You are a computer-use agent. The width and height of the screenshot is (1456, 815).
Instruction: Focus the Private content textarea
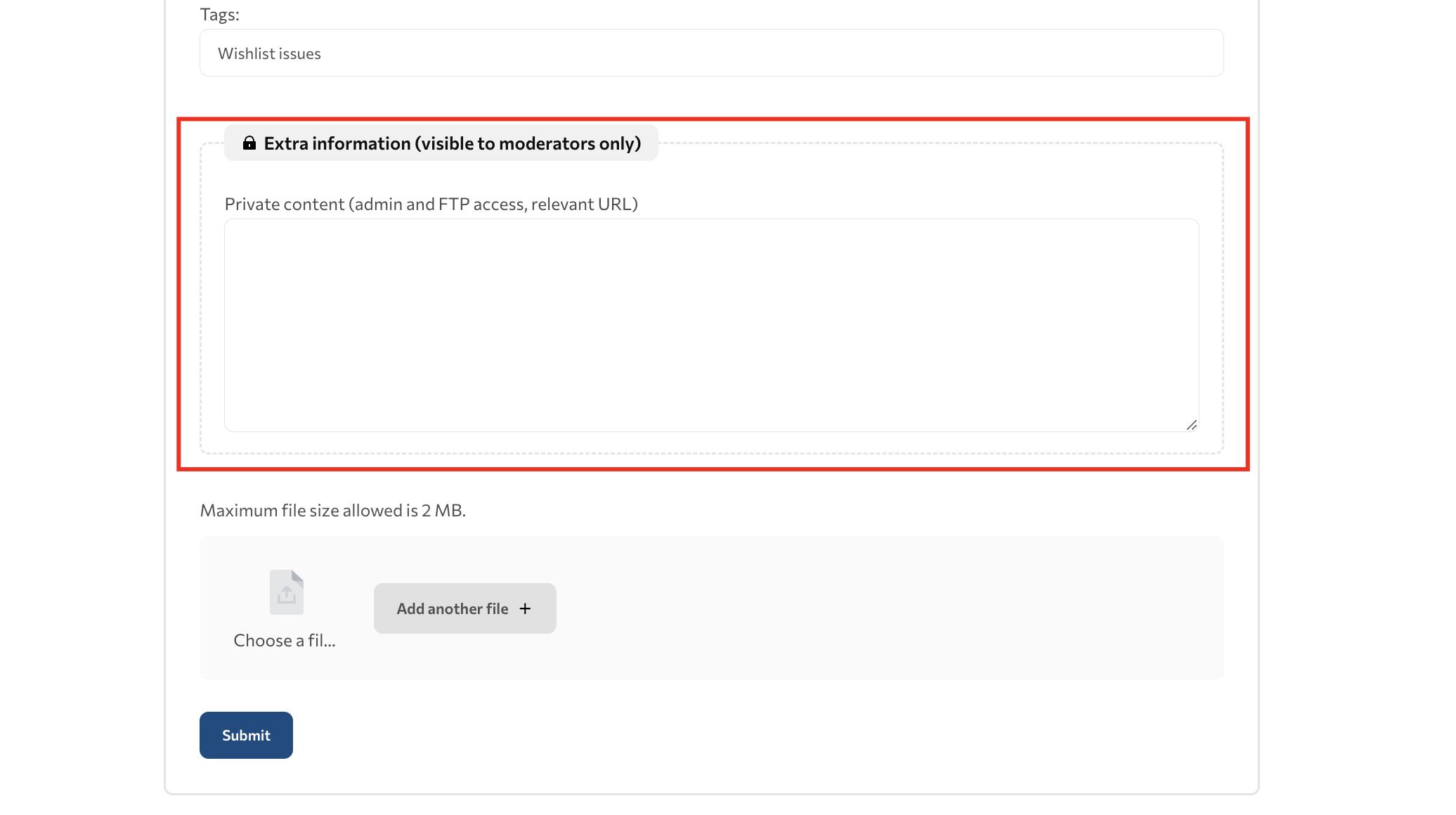coord(711,325)
